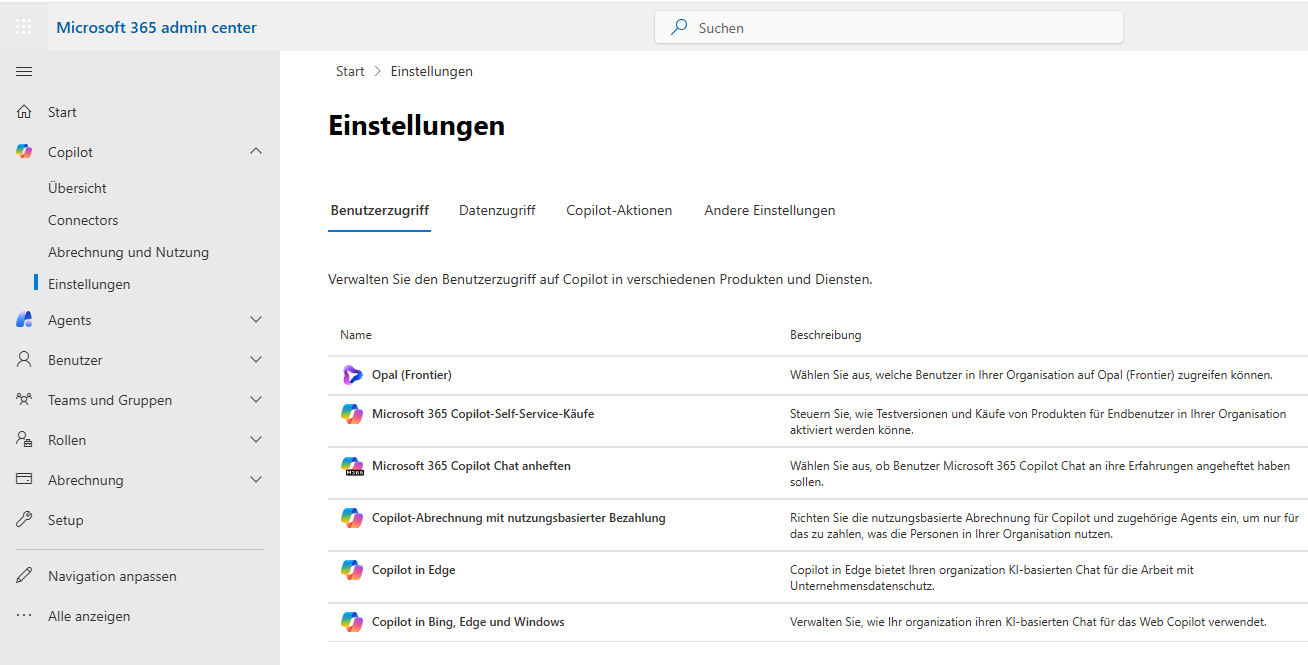
Task: Expand the Teams und Gruppen chevron
Action: click(x=256, y=400)
